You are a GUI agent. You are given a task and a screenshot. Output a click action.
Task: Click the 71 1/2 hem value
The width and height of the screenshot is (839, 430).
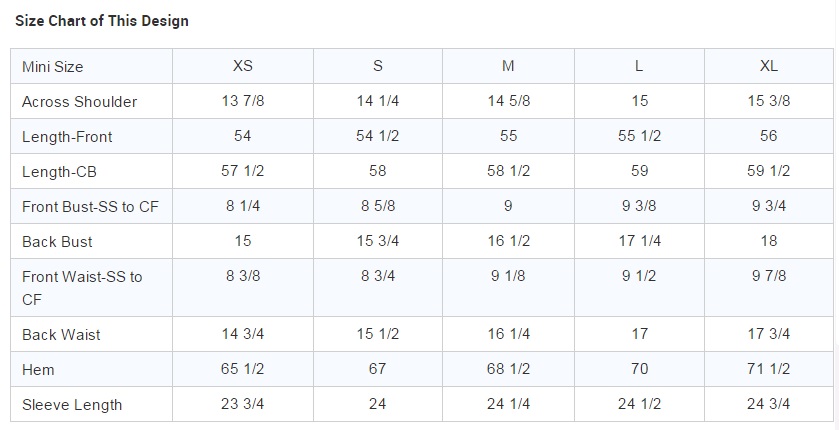[768, 369]
